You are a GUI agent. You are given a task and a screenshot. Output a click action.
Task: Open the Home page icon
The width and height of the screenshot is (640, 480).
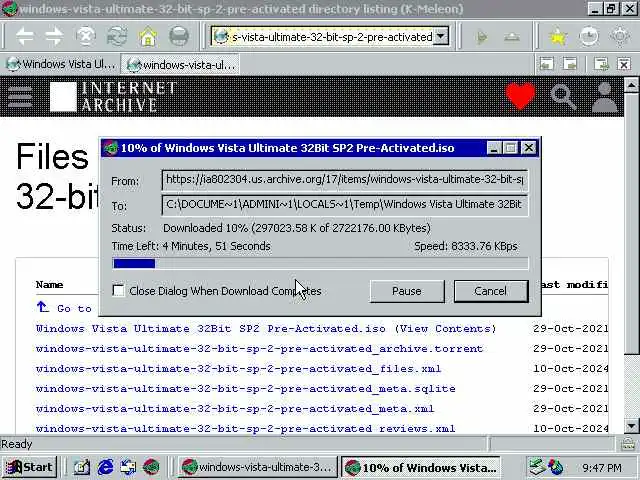[x=148, y=37]
